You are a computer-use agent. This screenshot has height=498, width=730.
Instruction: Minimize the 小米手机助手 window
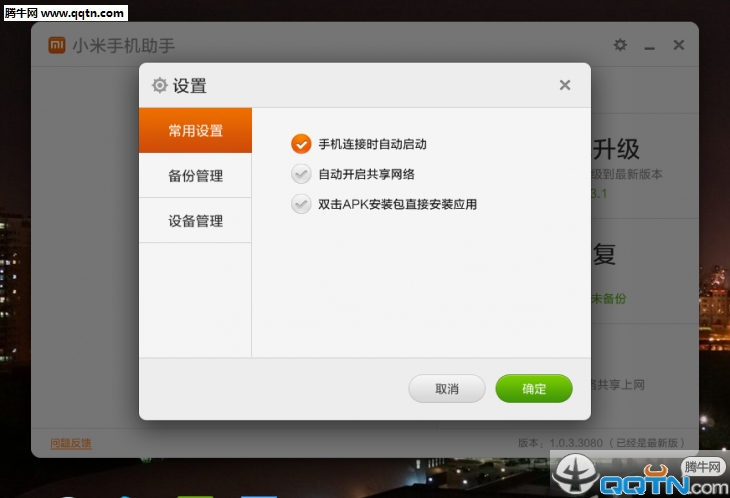[x=649, y=47]
